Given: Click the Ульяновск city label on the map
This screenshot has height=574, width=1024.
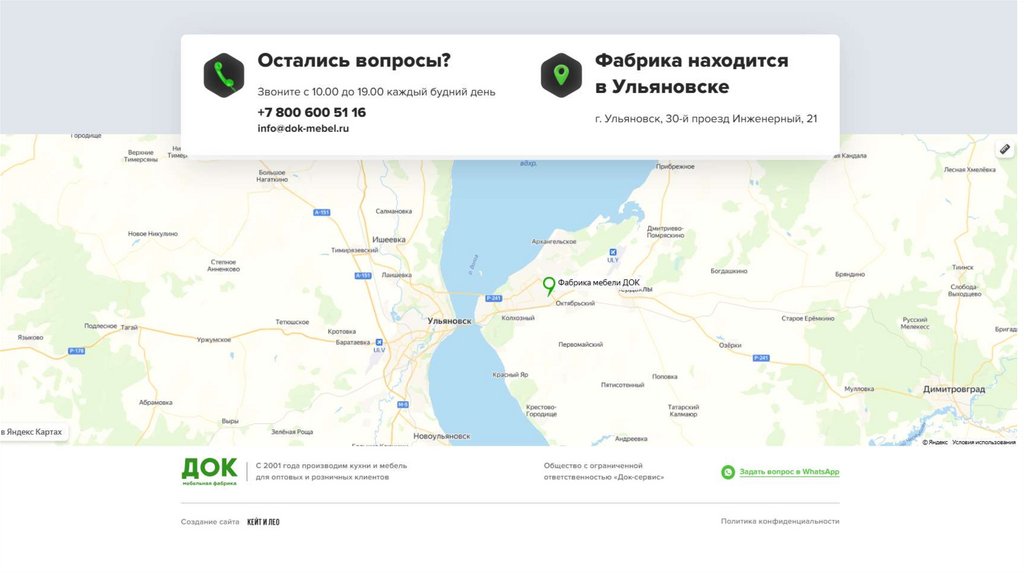Looking at the screenshot, I should pyautogui.click(x=449, y=321).
